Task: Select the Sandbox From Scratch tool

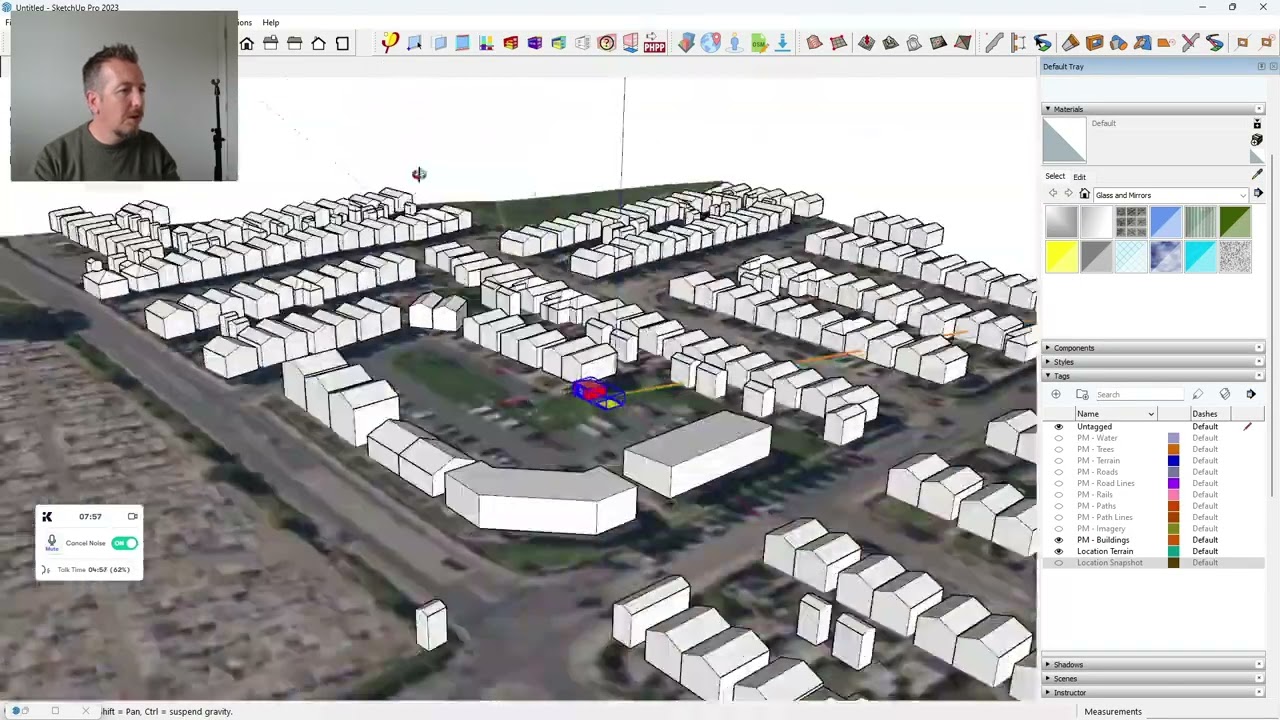Action: click(838, 43)
